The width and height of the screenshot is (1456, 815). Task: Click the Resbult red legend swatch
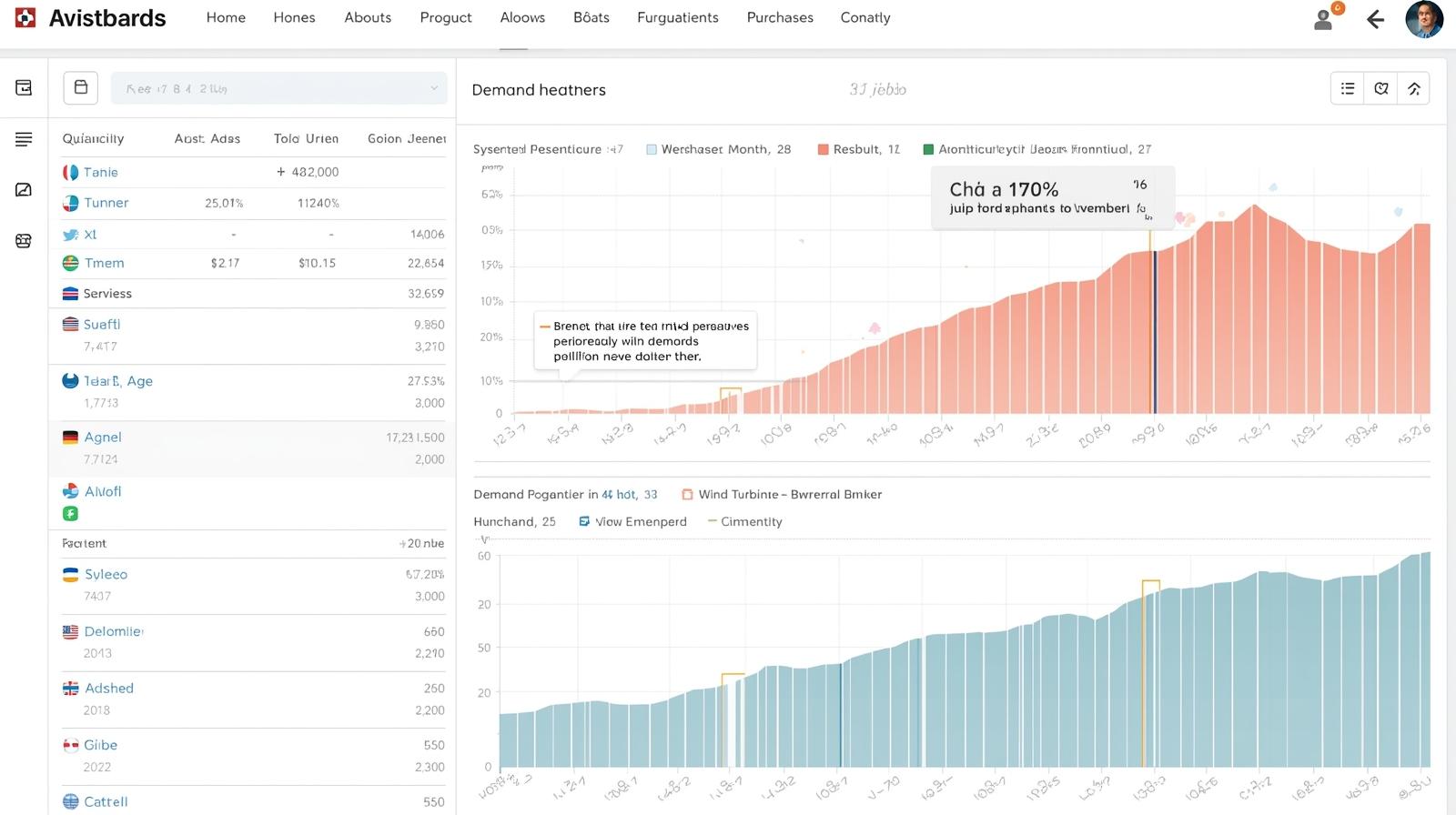click(x=823, y=149)
